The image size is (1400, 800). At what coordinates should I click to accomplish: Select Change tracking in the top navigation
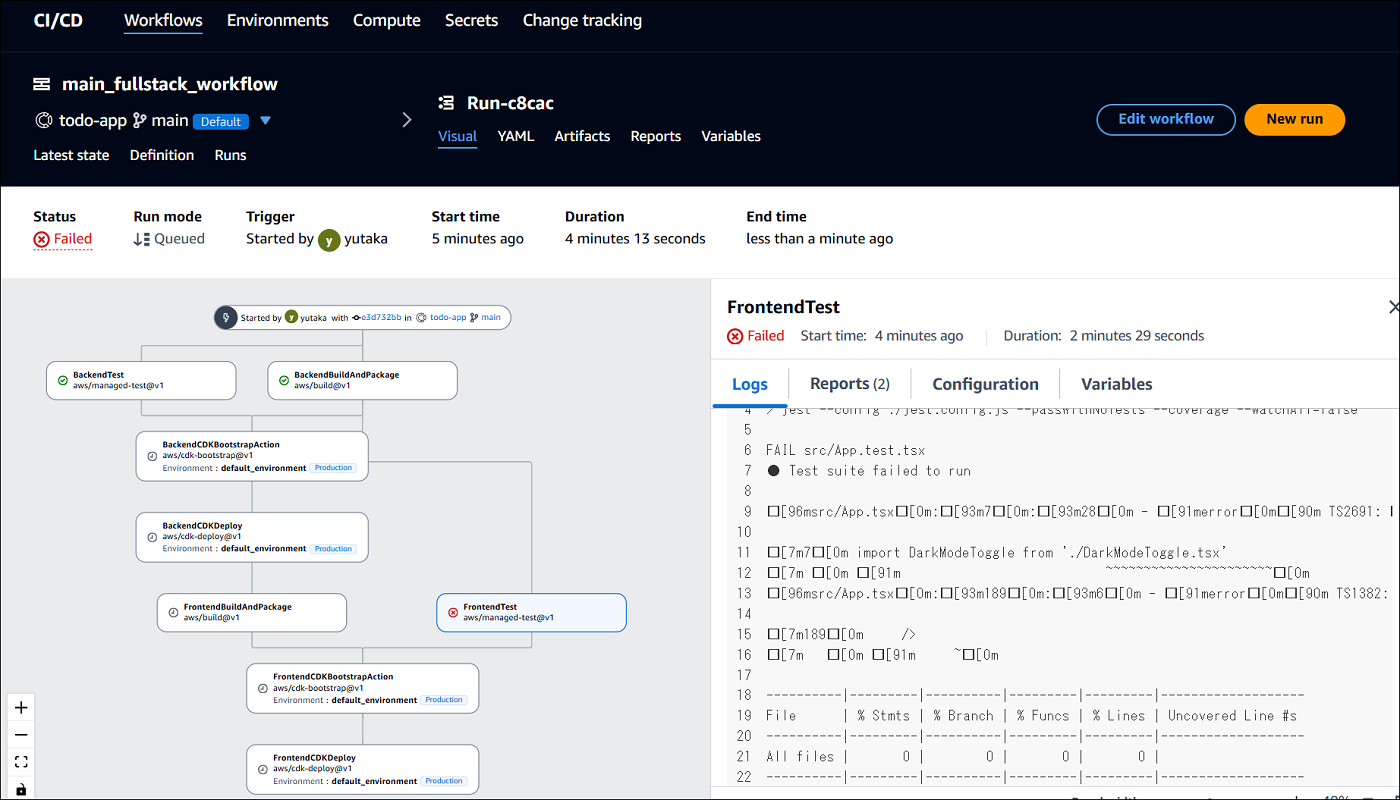point(582,20)
